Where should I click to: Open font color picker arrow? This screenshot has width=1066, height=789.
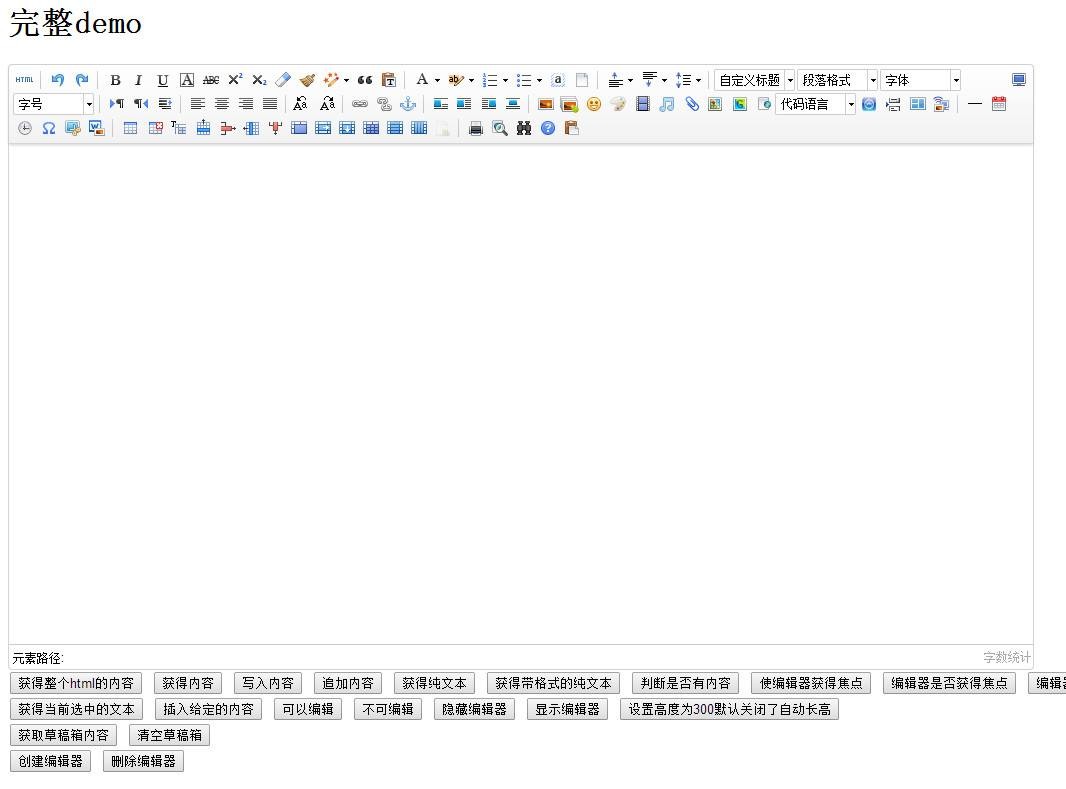coord(437,81)
